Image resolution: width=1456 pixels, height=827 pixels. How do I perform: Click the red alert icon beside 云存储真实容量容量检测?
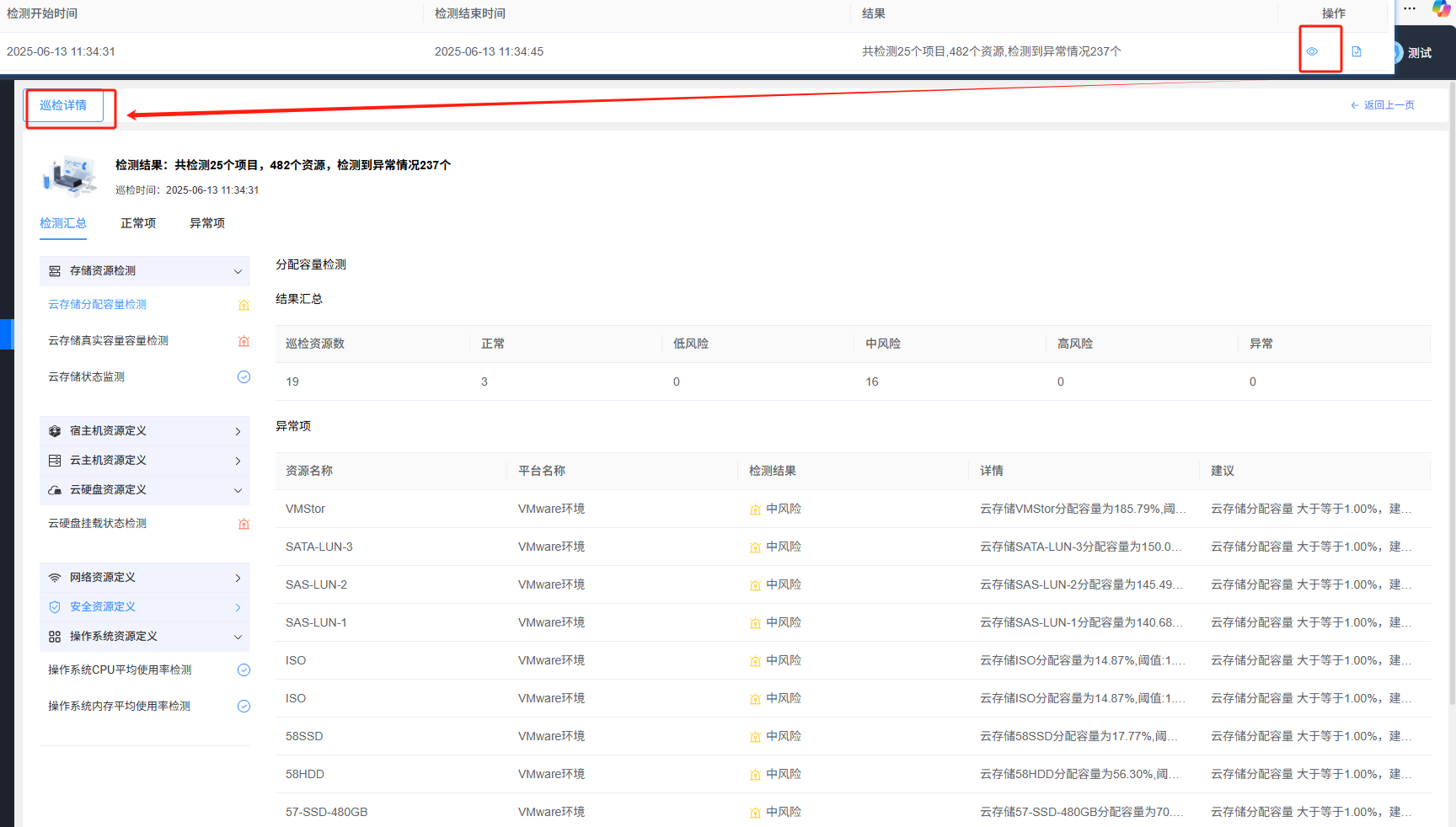pos(244,341)
